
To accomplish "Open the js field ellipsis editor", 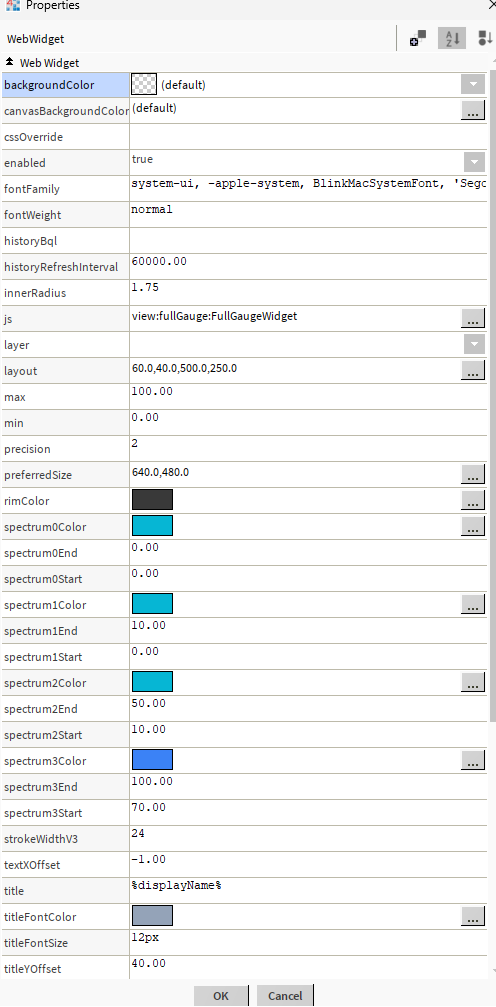I will pyautogui.click(x=472, y=317).
